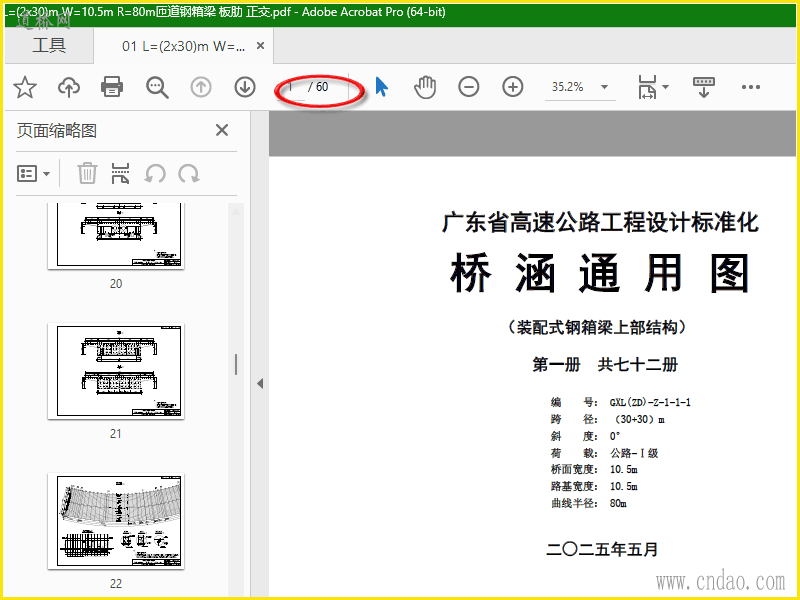The width and height of the screenshot is (800, 600).
Task: Click the 页面缩略图 panel title
Action: [57, 131]
